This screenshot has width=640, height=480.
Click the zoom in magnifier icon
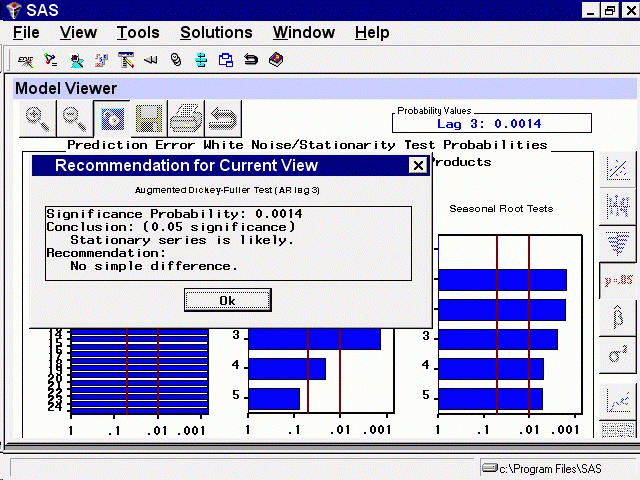tap(38, 119)
